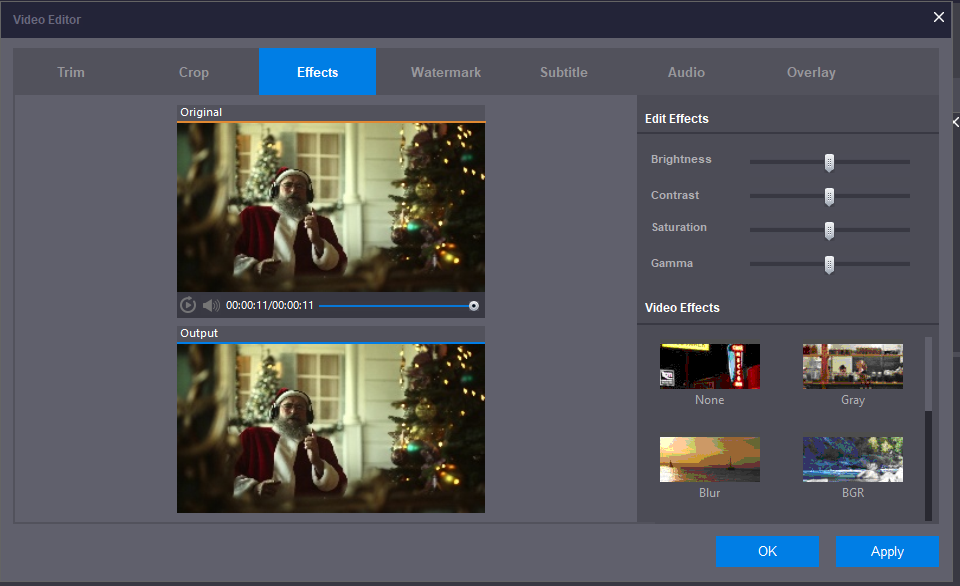The height and width of the screenshot is (586, 960).
Task: Click the collapse arrow at right window edge
Action: pos(956,122)
